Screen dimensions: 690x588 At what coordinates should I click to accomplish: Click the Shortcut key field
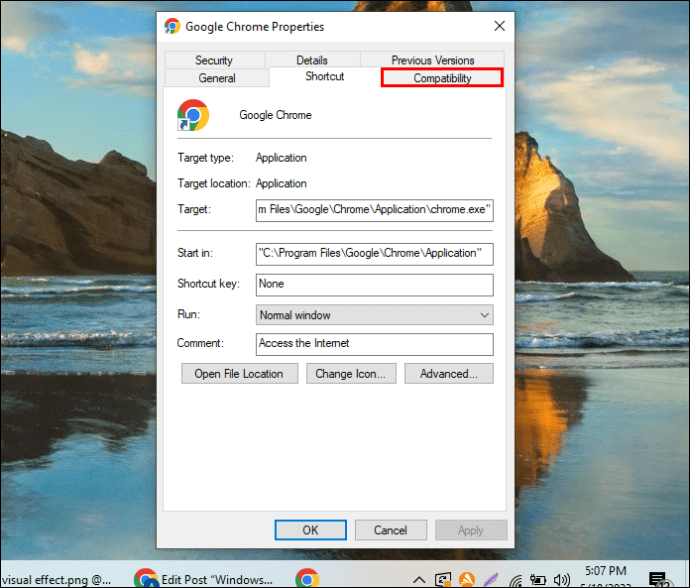point(374,285)
